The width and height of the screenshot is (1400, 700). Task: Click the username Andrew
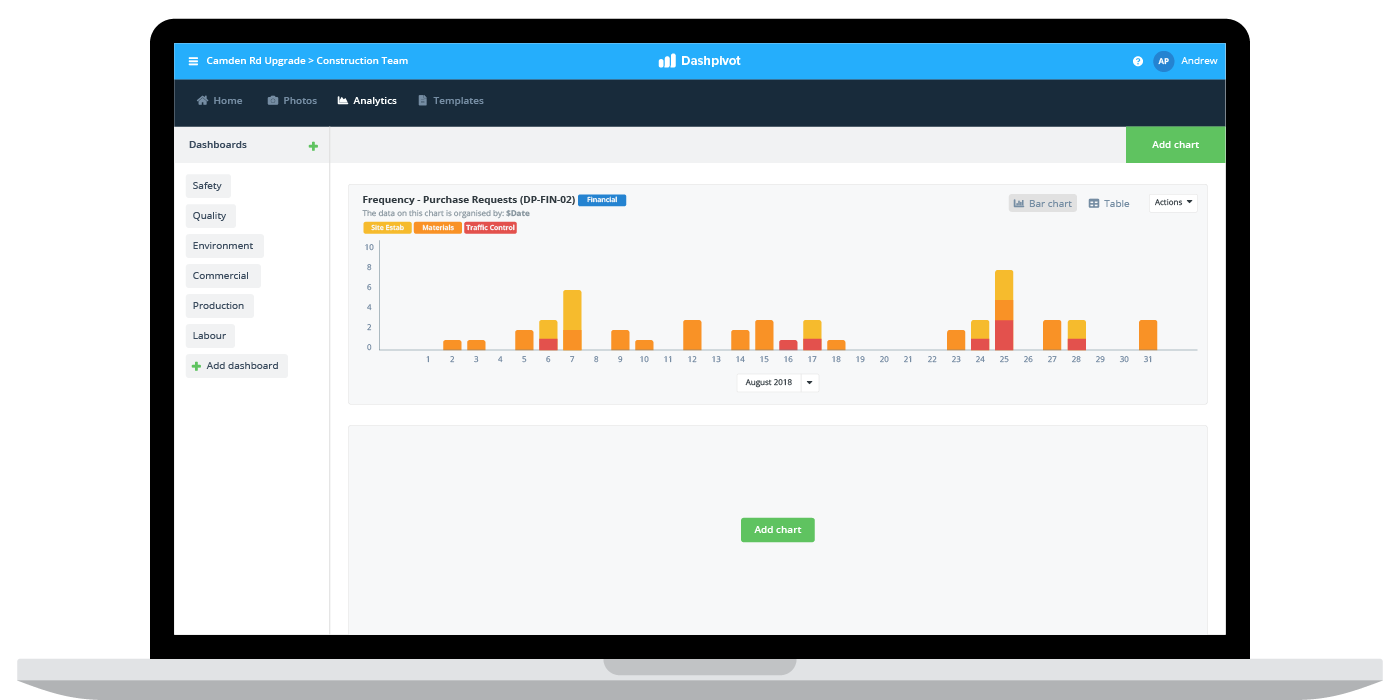pos(1199,61)
